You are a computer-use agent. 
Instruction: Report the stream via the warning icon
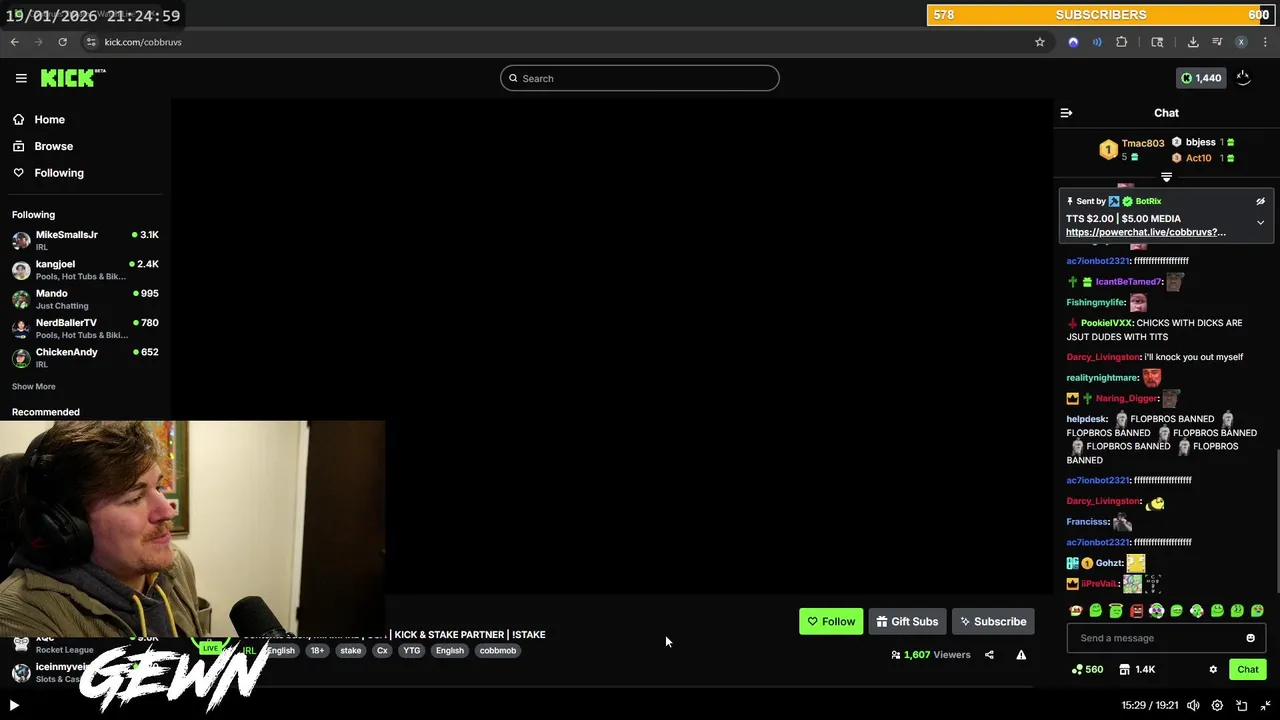point(1021,655)
